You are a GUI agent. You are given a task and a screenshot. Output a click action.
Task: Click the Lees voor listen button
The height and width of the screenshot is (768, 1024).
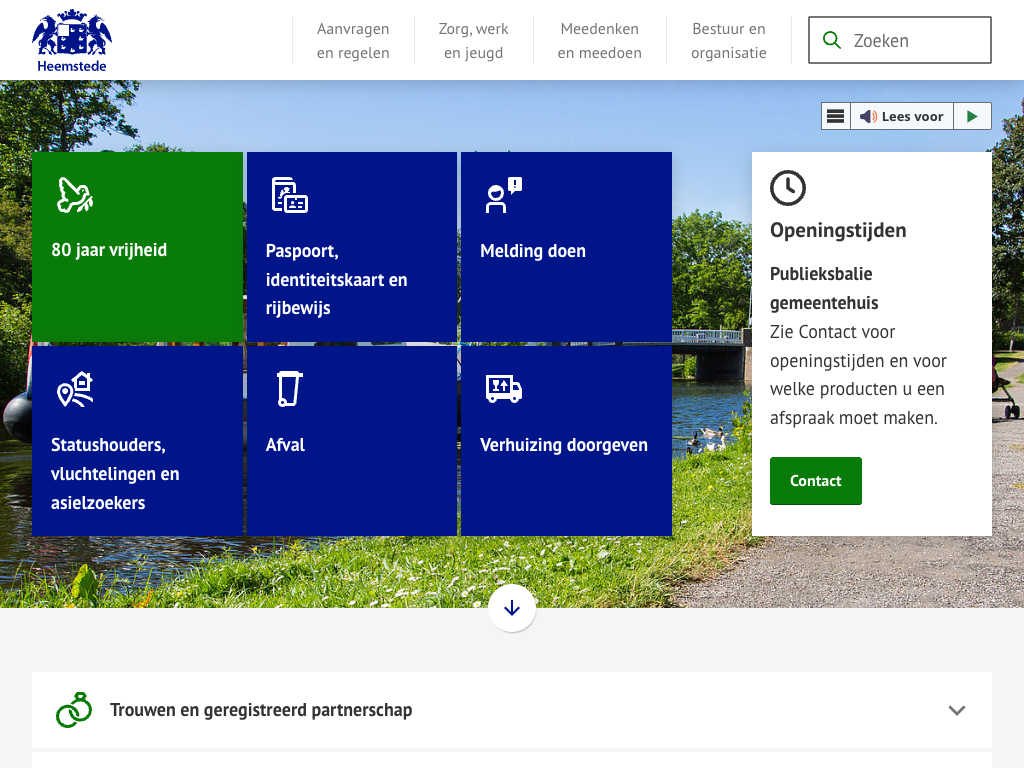(902, 116)
